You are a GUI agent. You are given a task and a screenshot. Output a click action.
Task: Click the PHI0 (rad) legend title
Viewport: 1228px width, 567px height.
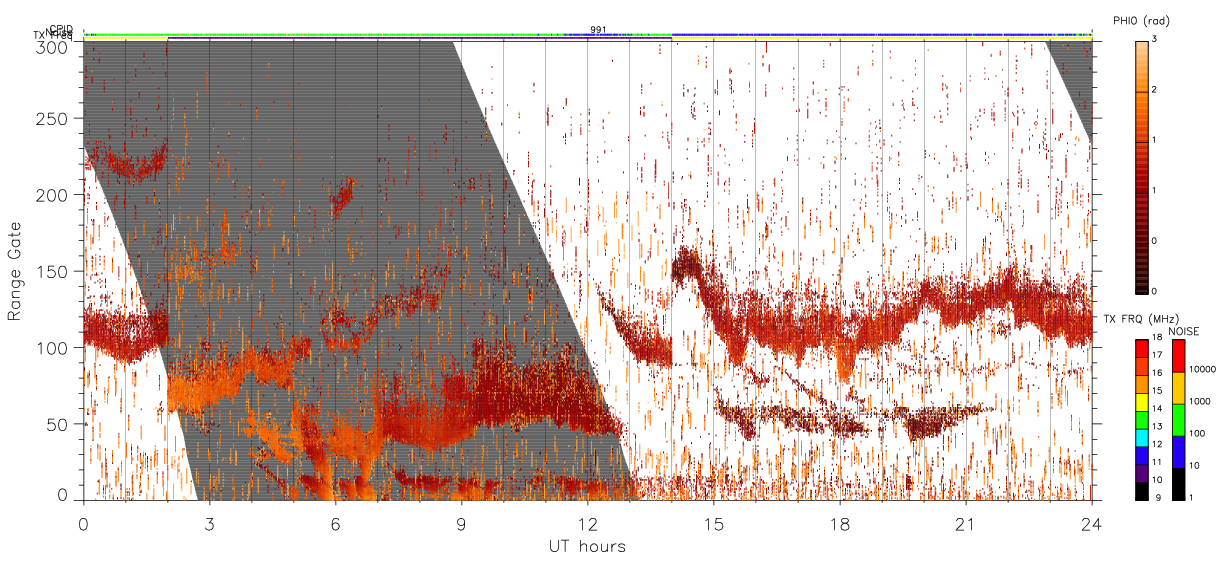(1141, 21)
